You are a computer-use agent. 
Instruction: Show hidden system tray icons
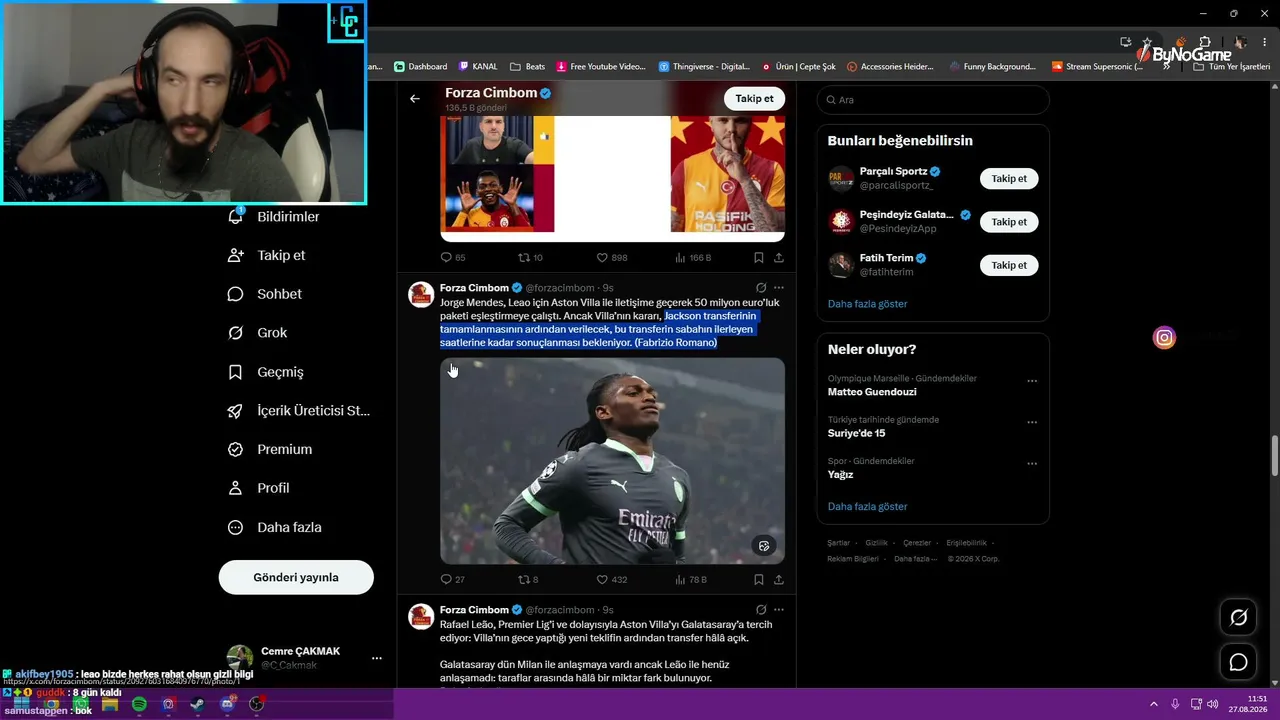[1156, 705]
